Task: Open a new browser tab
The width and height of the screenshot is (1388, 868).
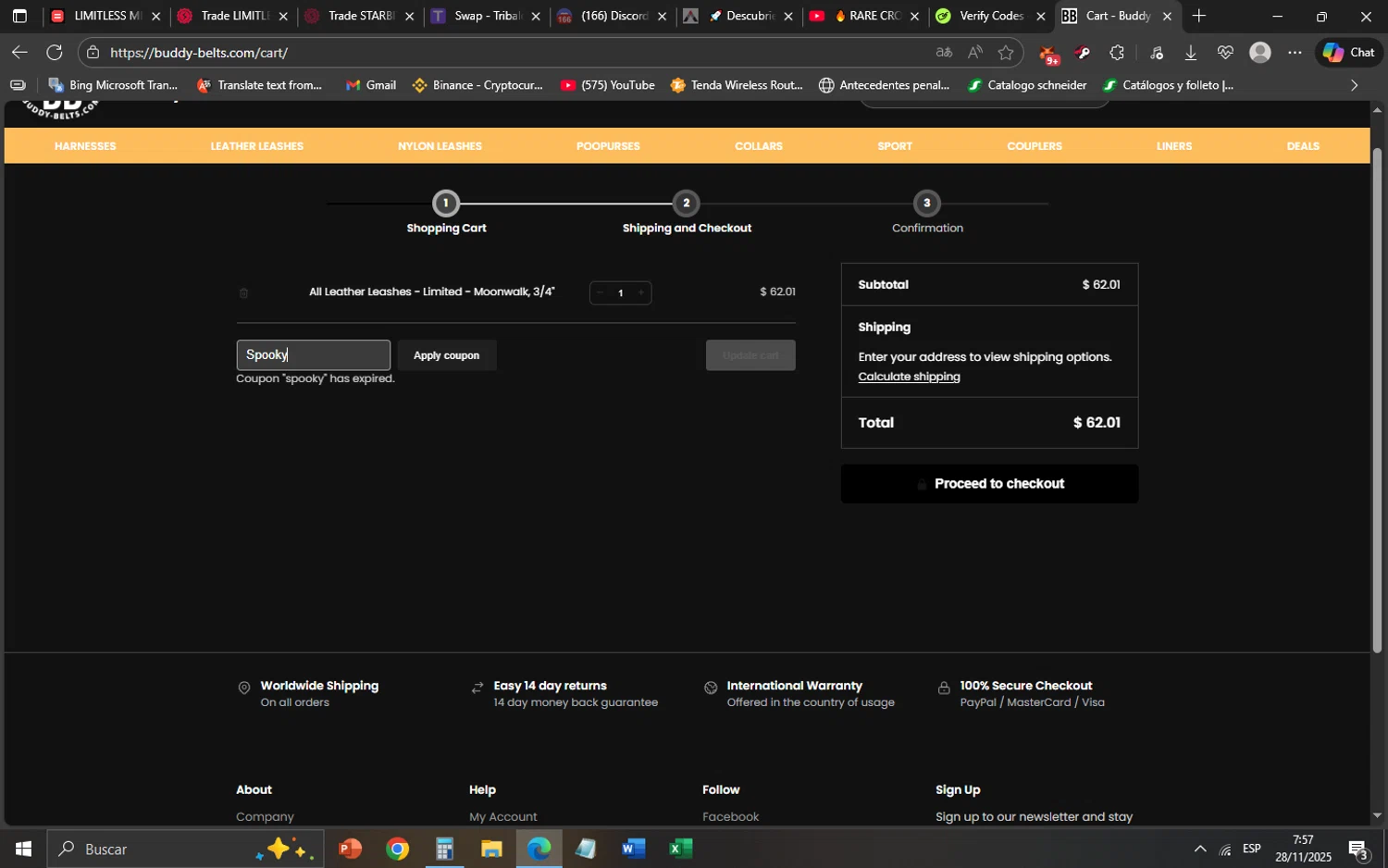Action: click(x=1199, y=16)
